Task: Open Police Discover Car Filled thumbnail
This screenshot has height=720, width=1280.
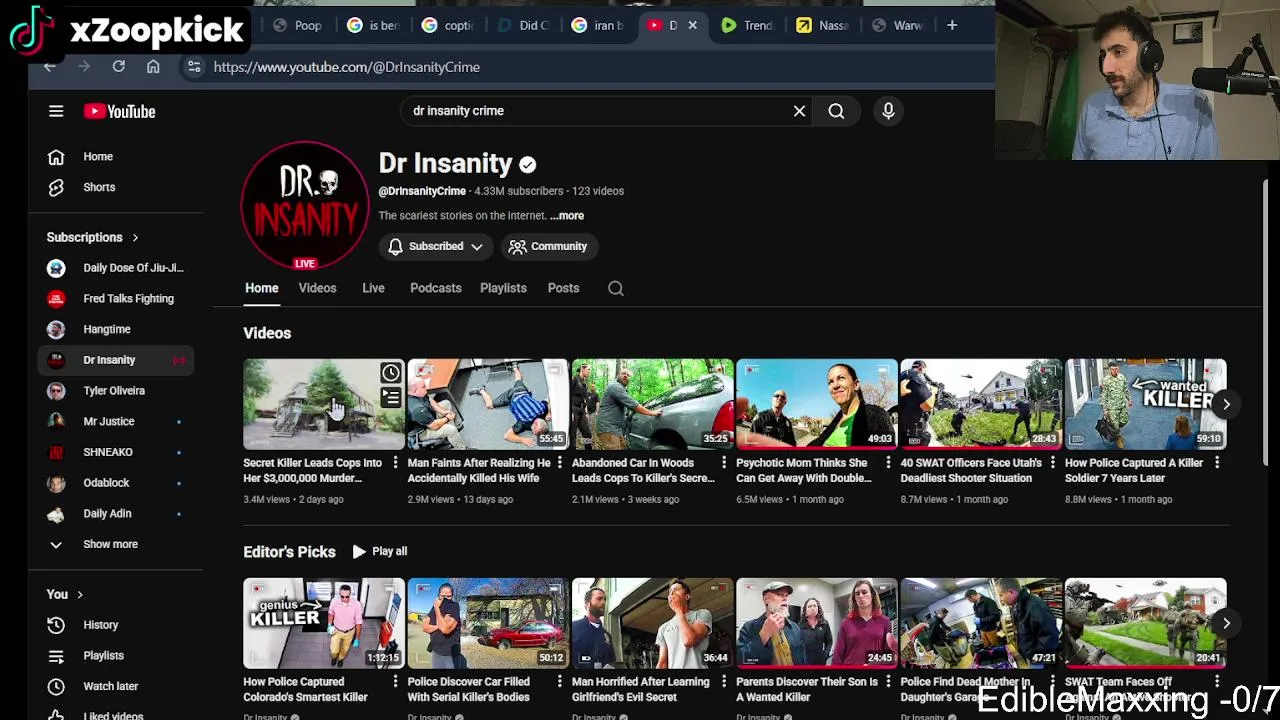Action: pos(488,623)
